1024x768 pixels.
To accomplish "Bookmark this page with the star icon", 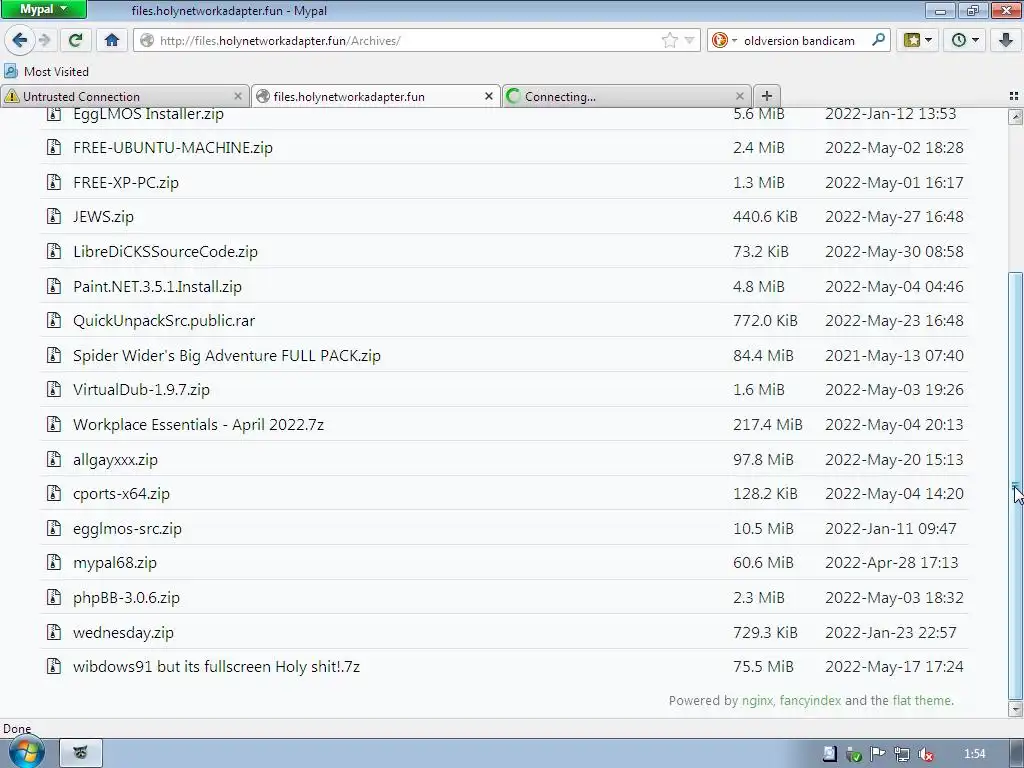I will (x=669, y=40).
